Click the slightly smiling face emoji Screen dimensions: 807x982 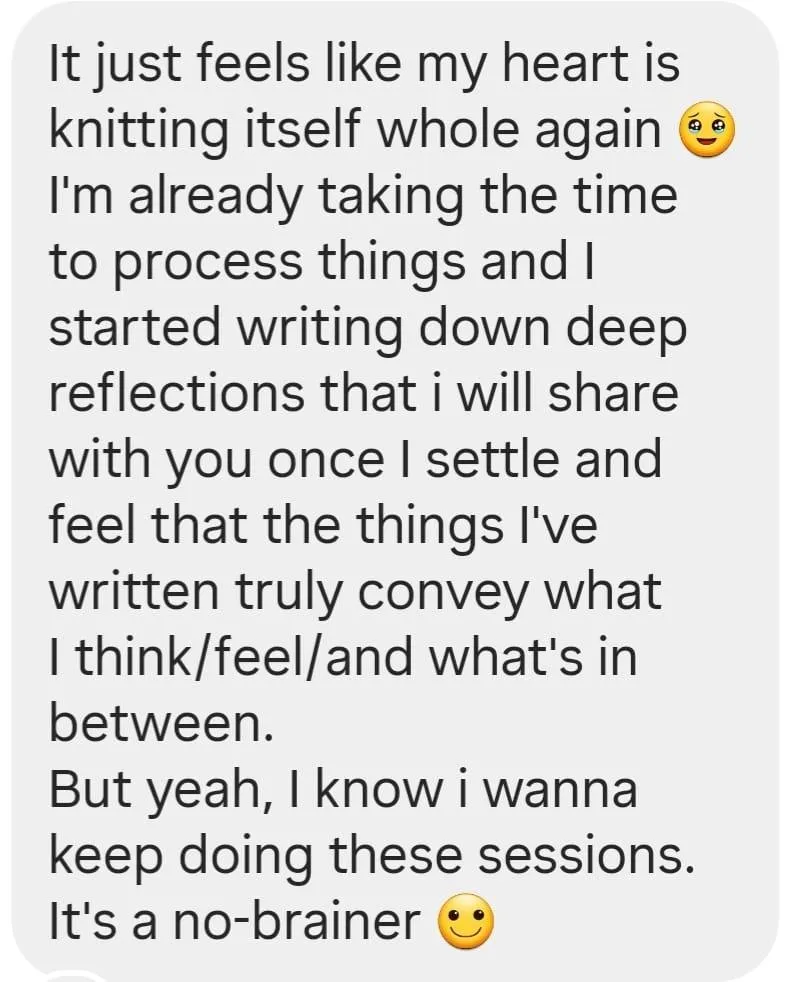click(465, 921)
